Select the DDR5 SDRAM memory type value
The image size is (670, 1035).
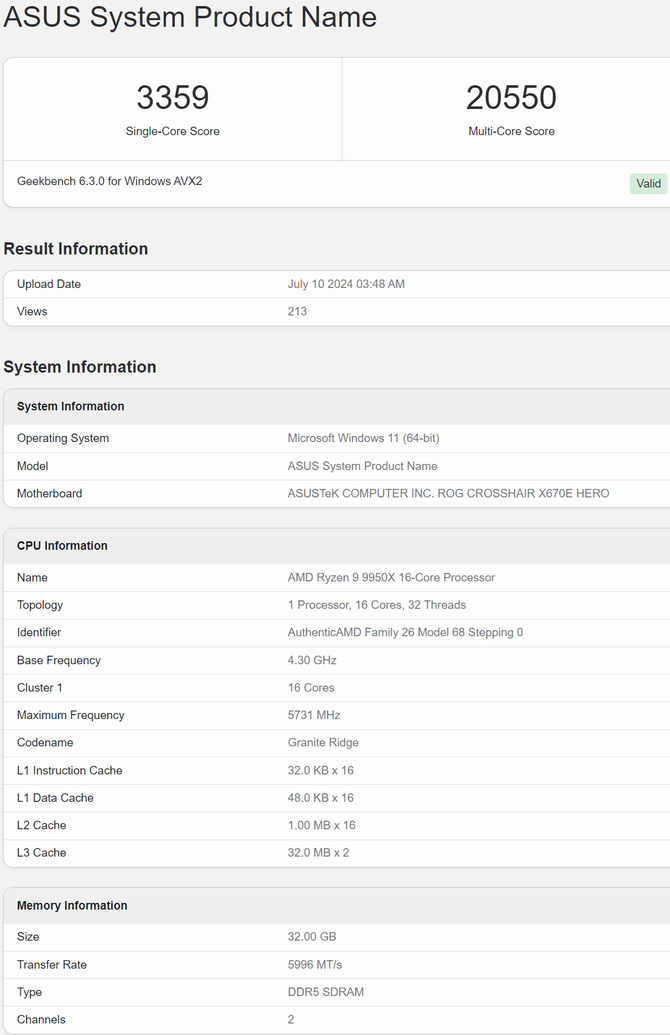coord(326,992)
